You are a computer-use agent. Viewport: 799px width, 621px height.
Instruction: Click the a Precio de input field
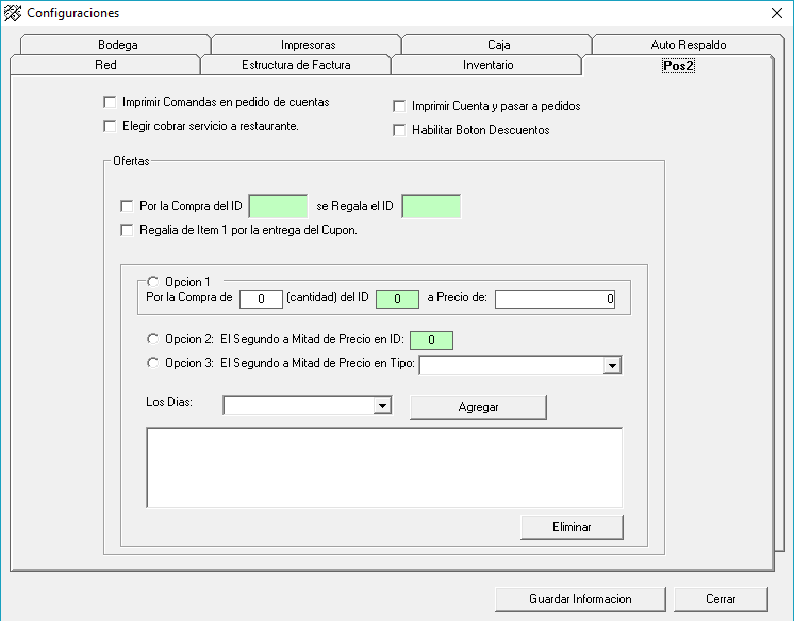click(555, 299)
